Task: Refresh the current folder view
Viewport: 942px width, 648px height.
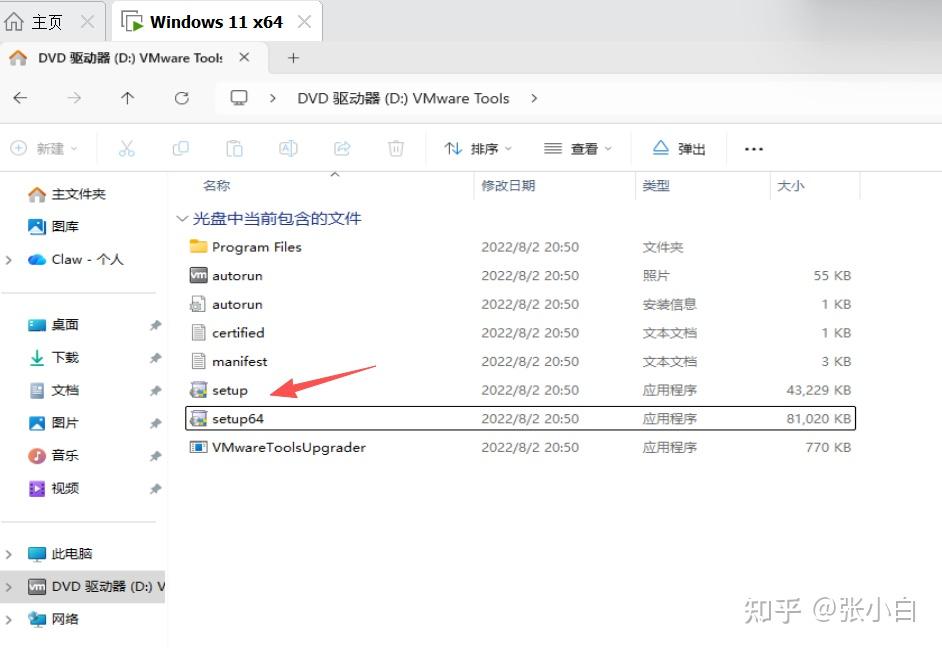Action: [x=181, y=98]
